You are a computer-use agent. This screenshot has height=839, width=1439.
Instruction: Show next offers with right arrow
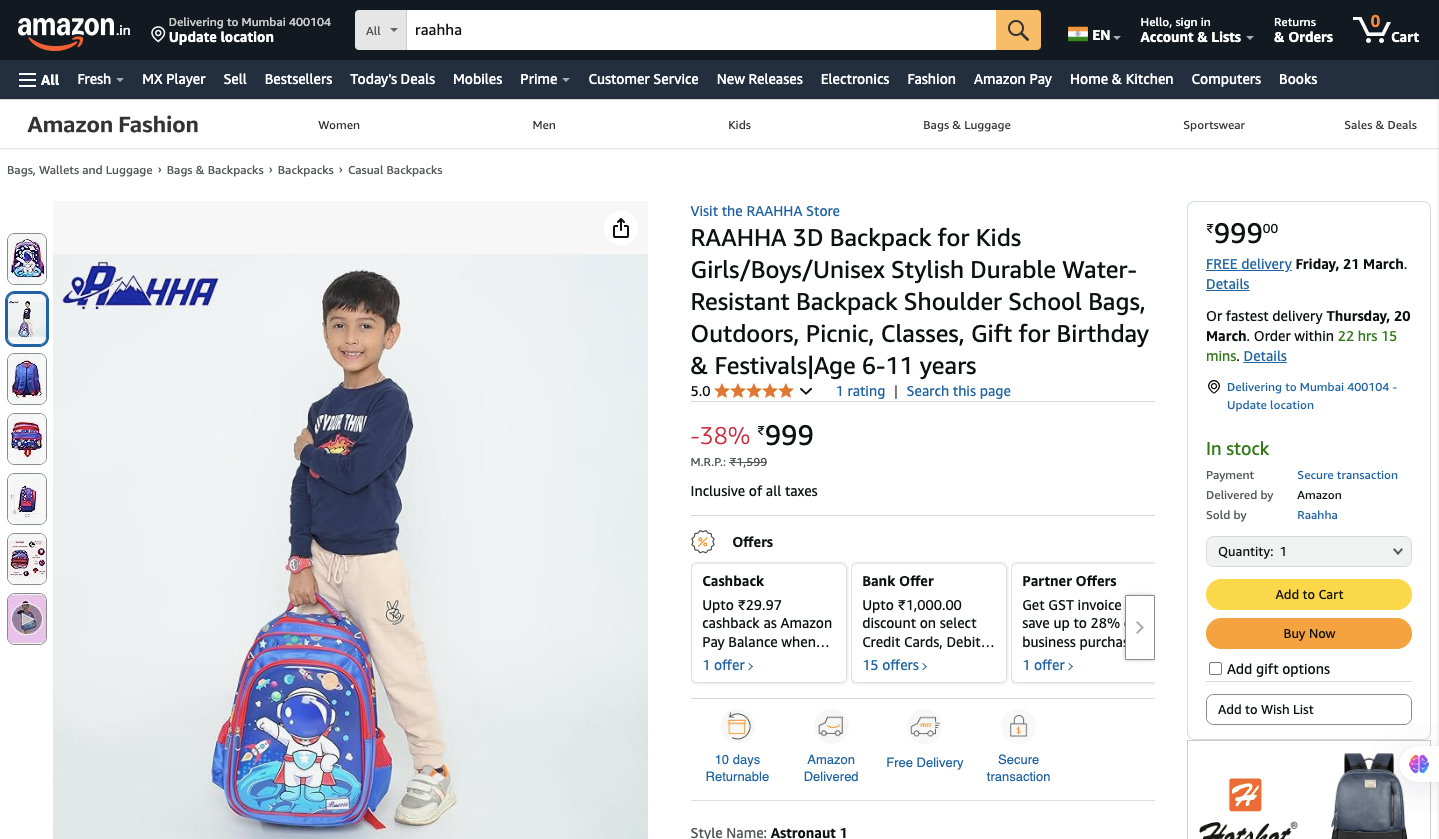pyautogui.click(x=1139, y=627)
